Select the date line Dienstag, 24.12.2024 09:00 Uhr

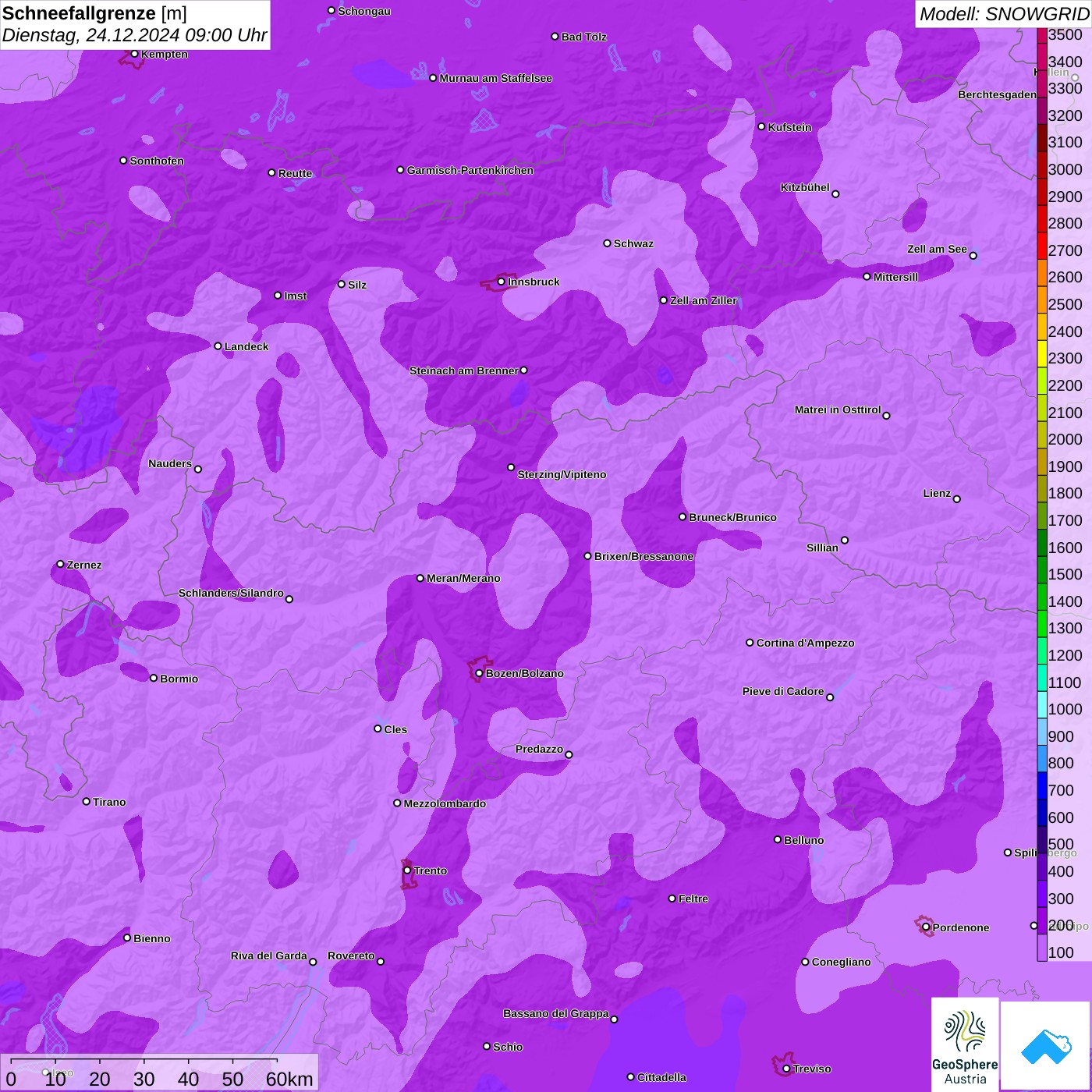click(135, 36)
